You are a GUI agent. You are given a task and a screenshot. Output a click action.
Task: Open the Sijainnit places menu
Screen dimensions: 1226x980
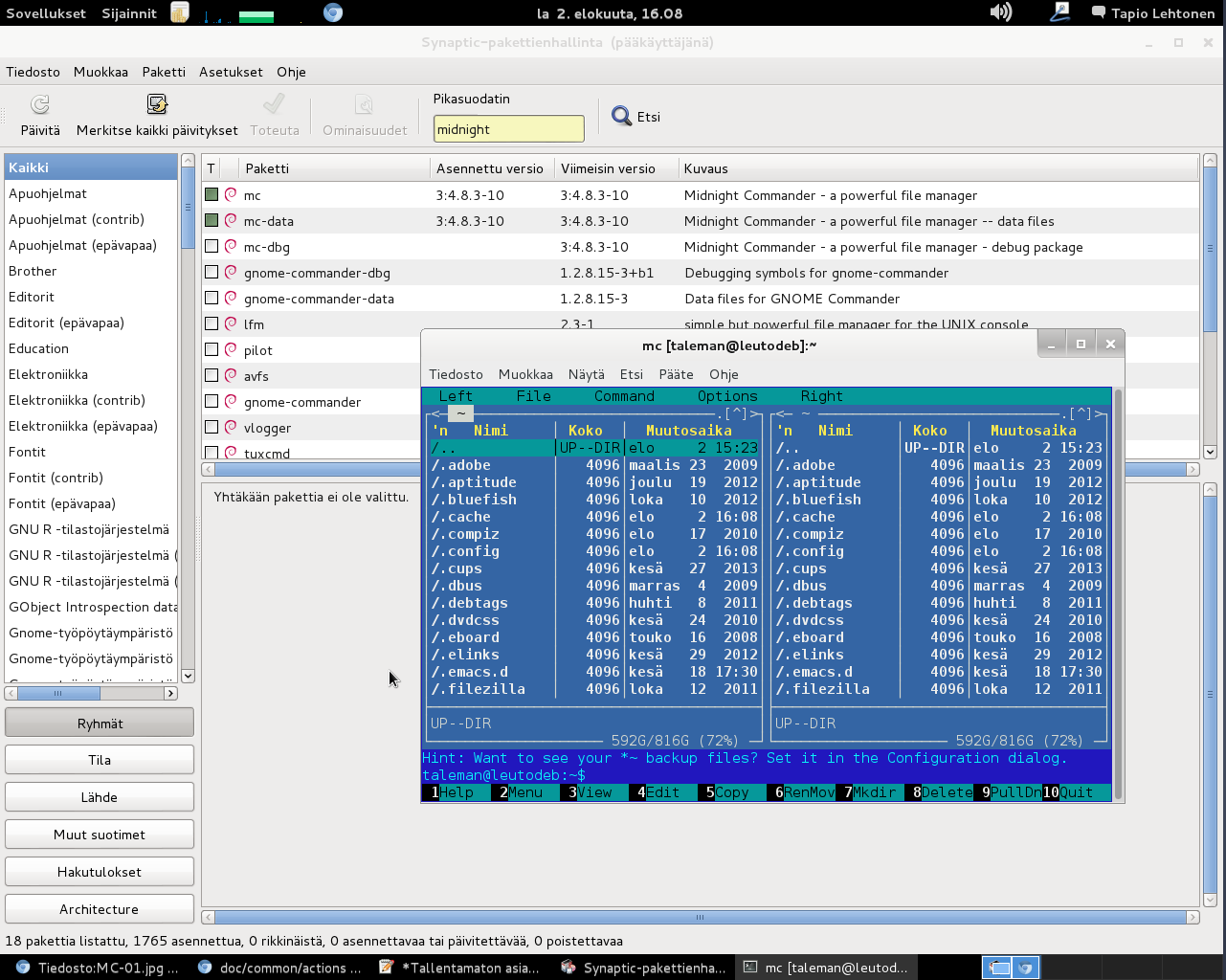(129, 13)
